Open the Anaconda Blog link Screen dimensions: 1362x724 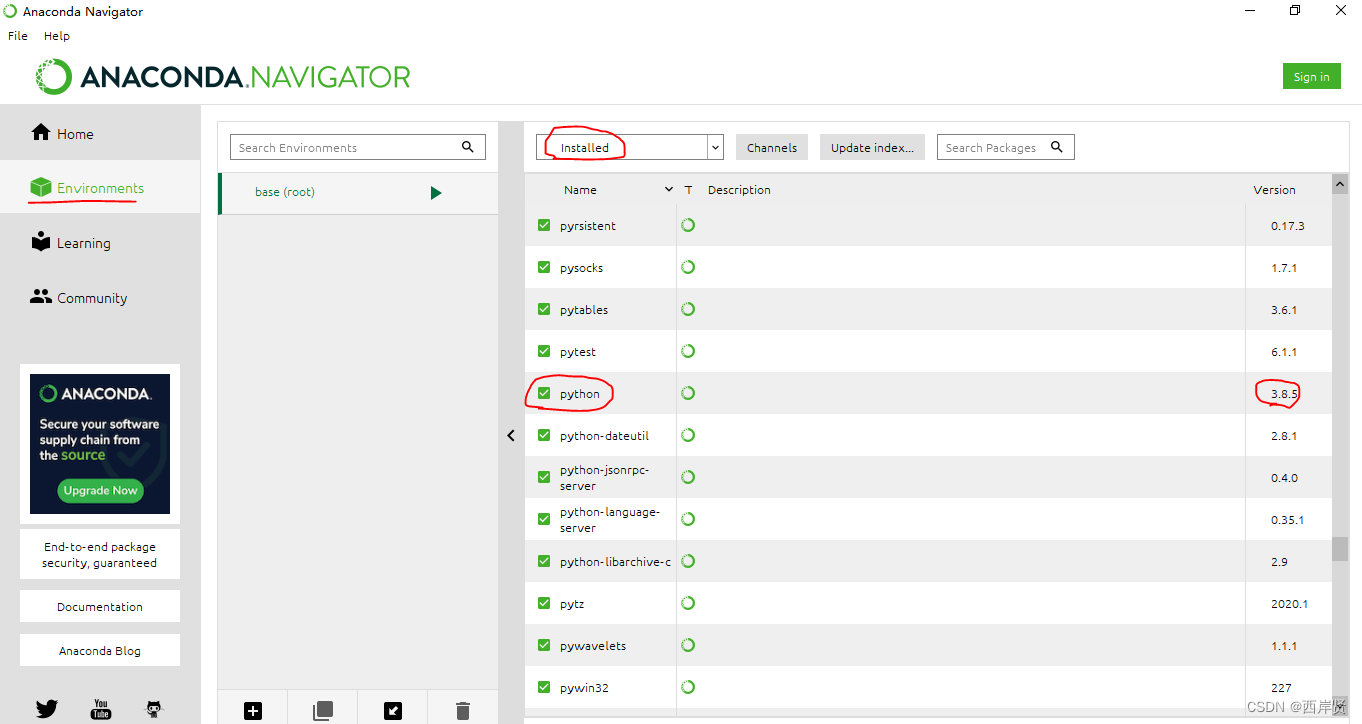pyautogui.click(x=100, y=650)
